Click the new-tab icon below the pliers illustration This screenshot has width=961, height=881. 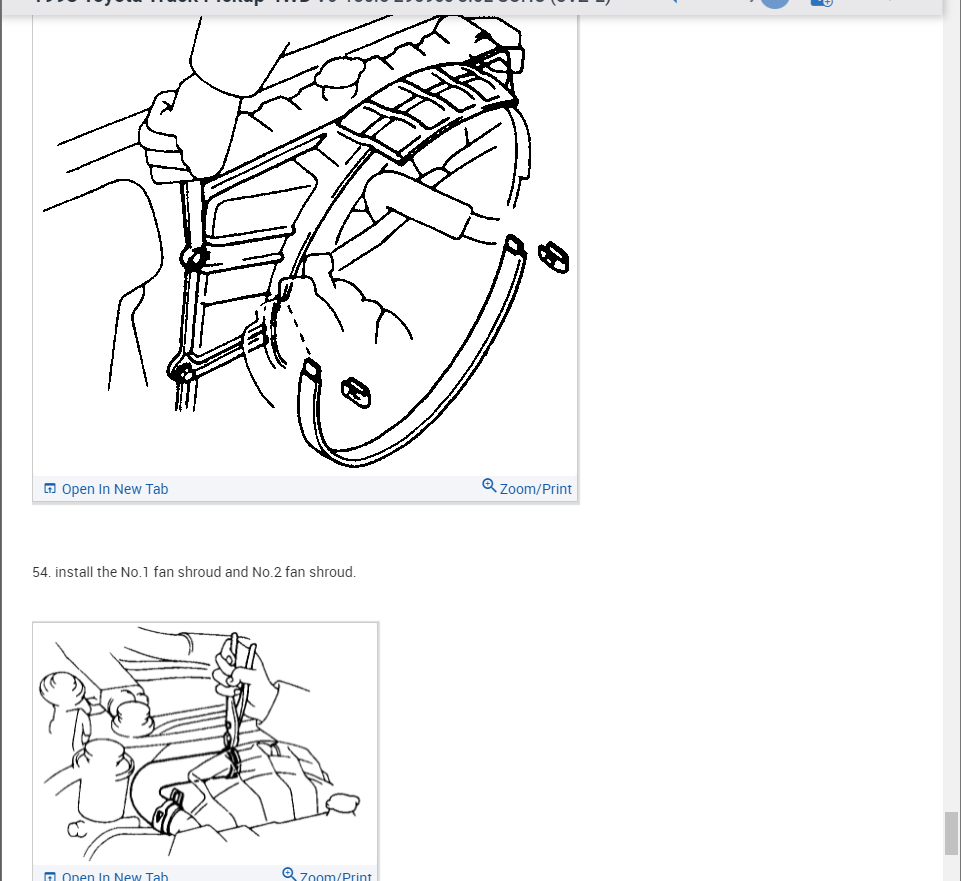(x=50, y=876)
